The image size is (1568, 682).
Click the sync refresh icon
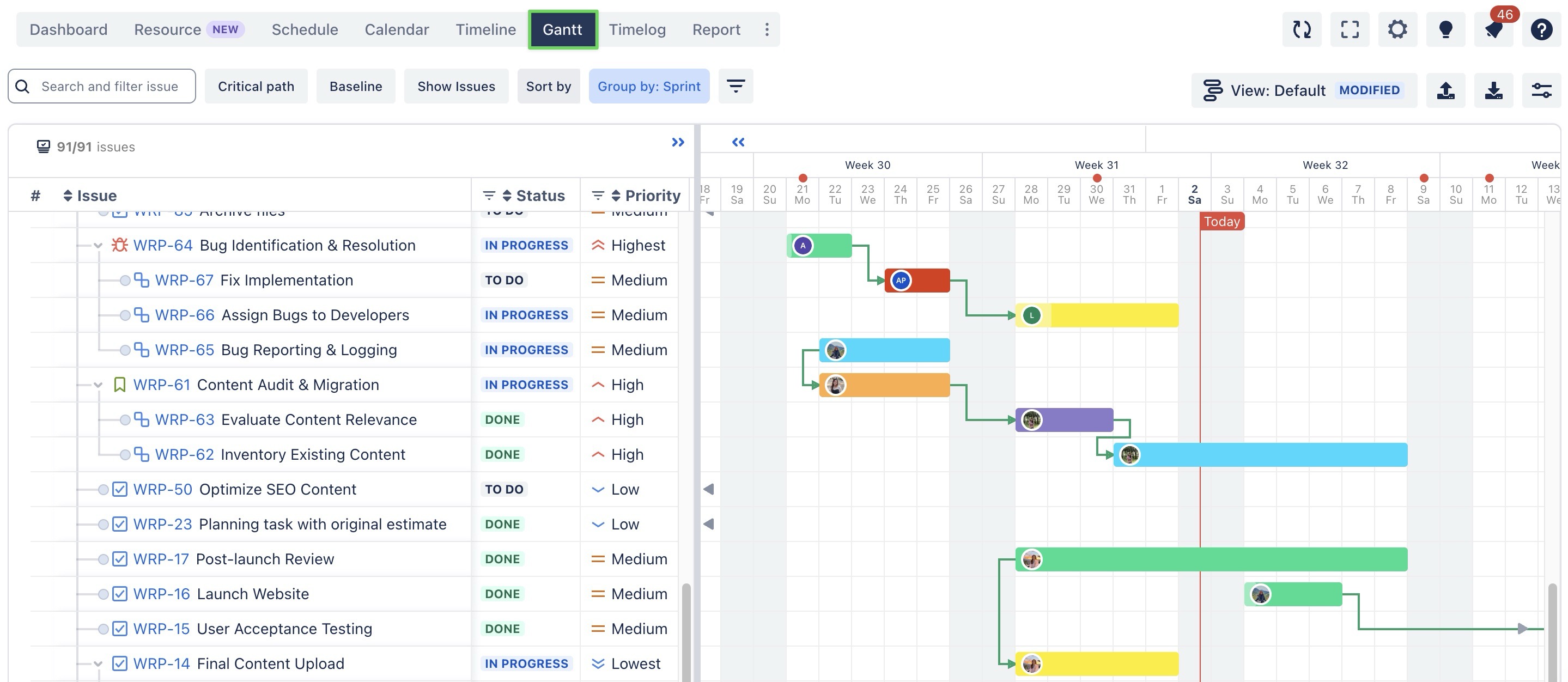[x=1302, y=29]
